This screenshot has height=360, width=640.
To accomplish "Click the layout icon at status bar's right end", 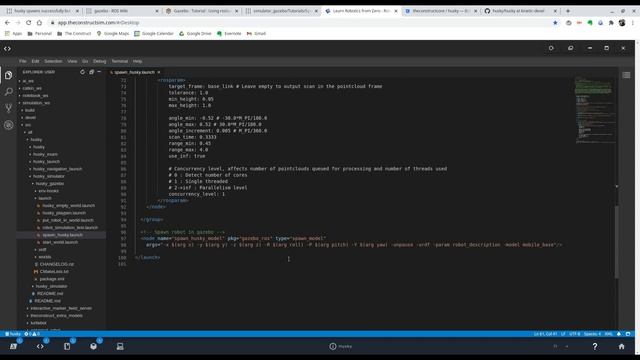I will coord(628,334).
